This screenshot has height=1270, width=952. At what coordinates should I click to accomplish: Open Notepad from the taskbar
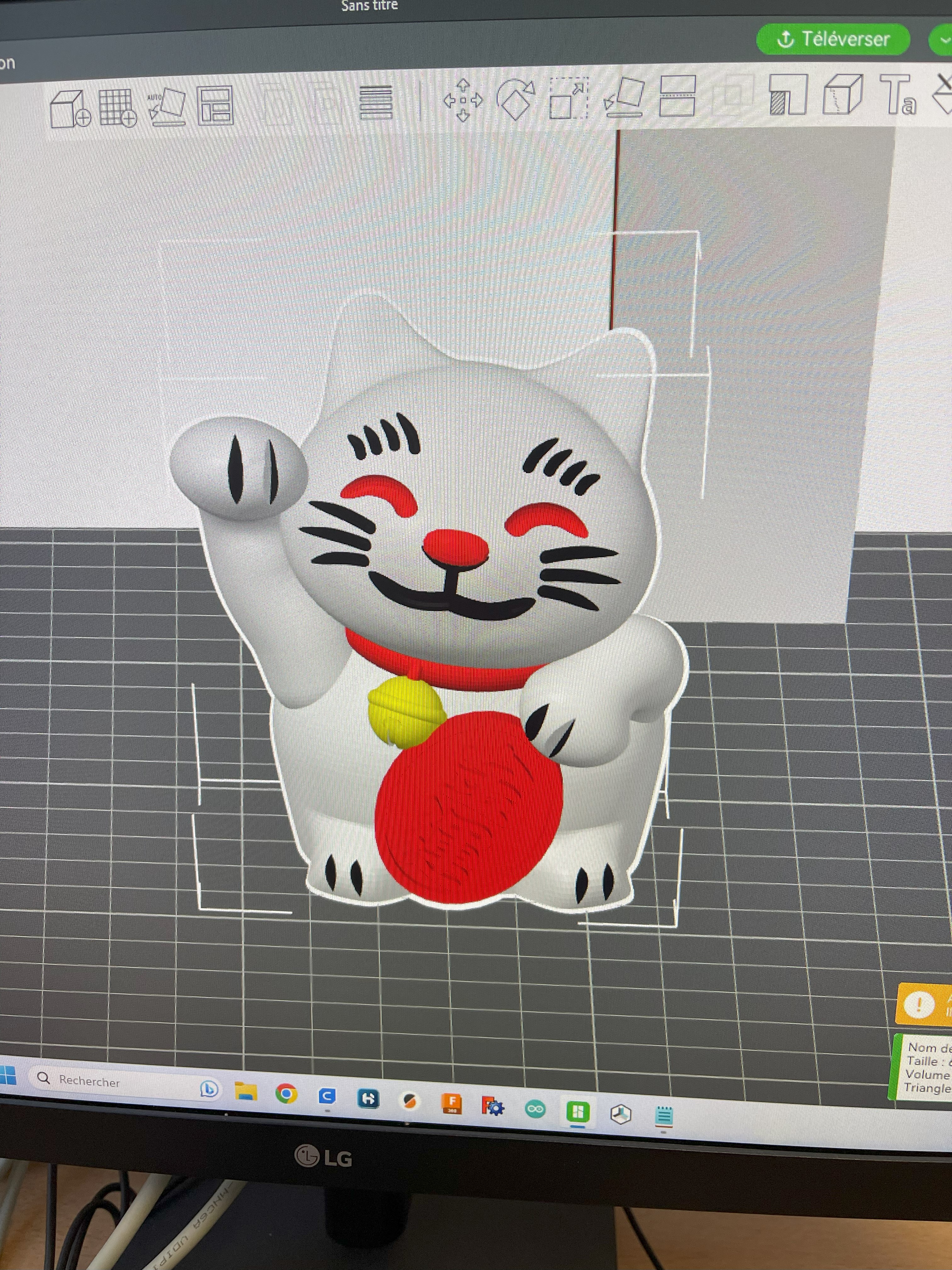click(664, 1116)
